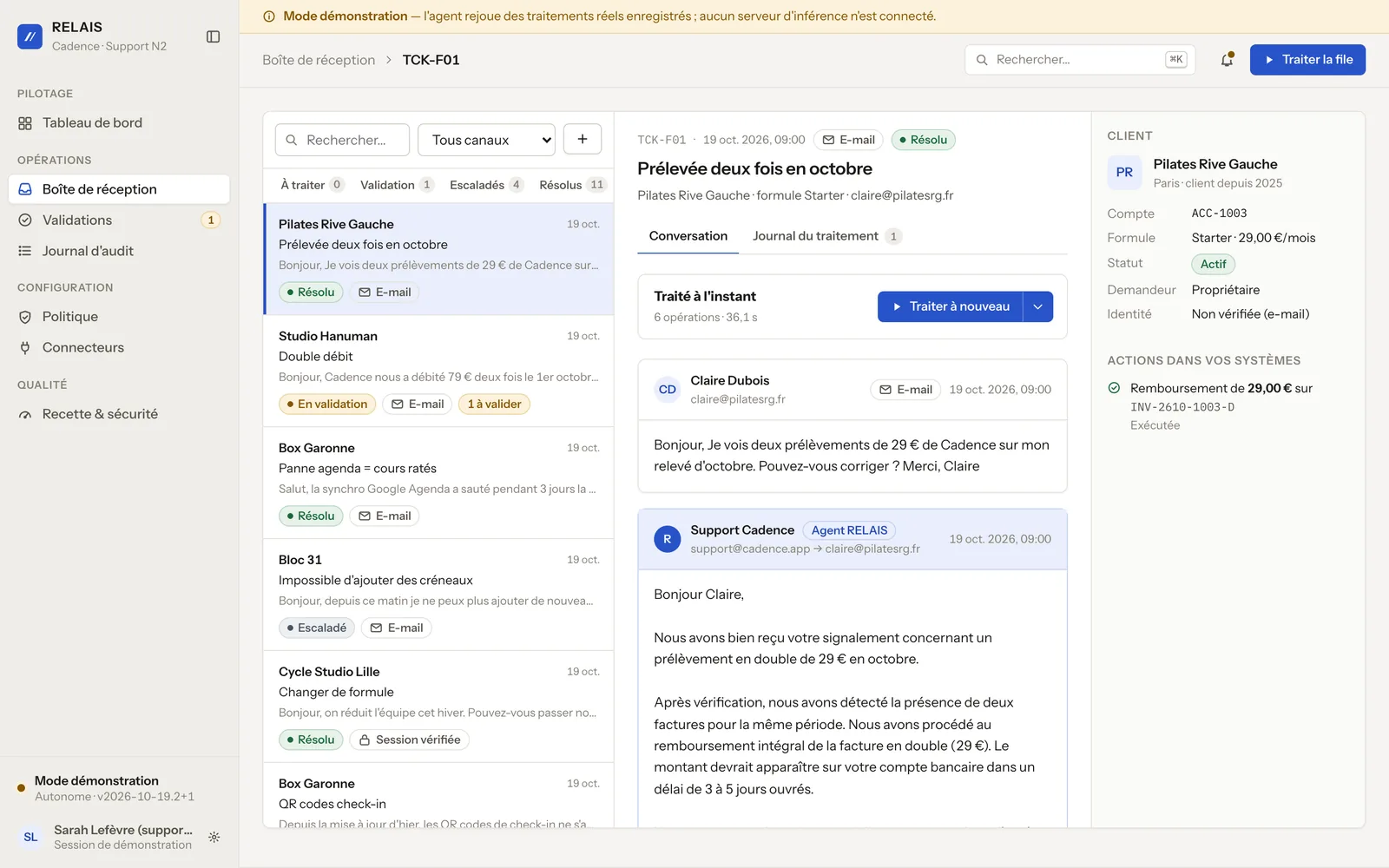Open Studio Hanuman Double débit ticket

pos(438,371)
